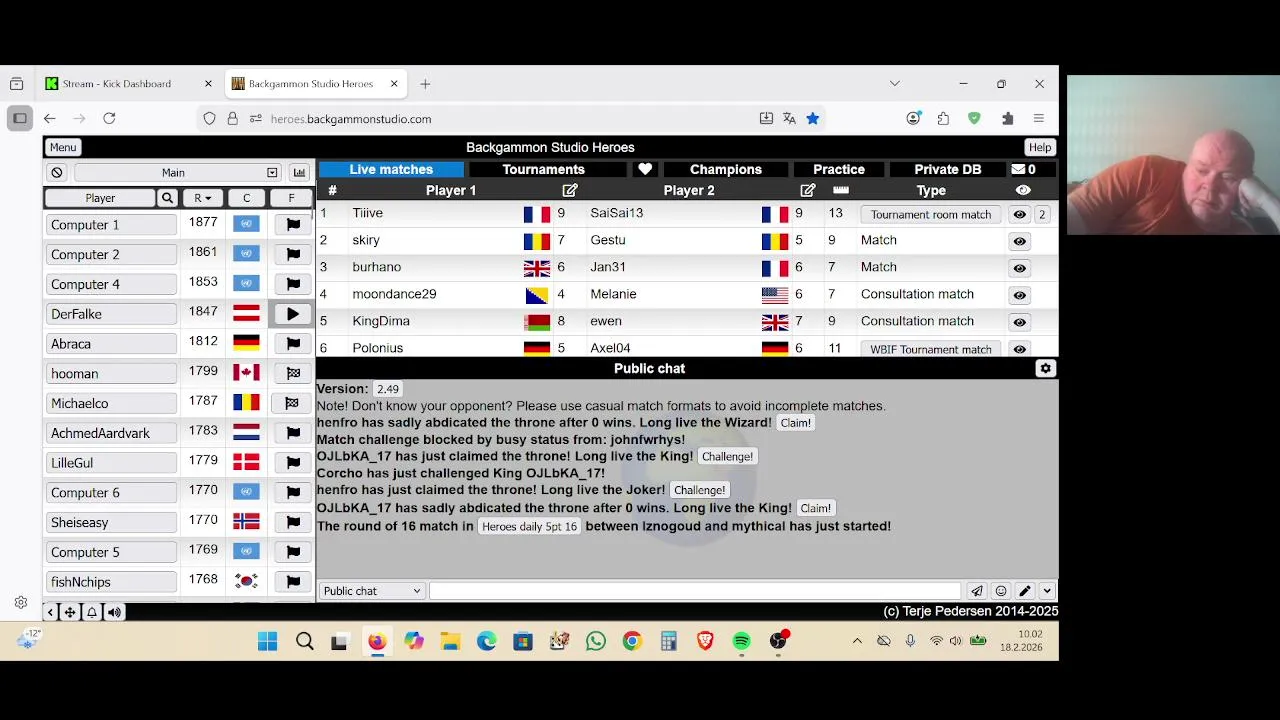Toggle sound with the speaker icon
This screenshot has height=720, width=1280.
pyautogui.click(x=114, y=612)
